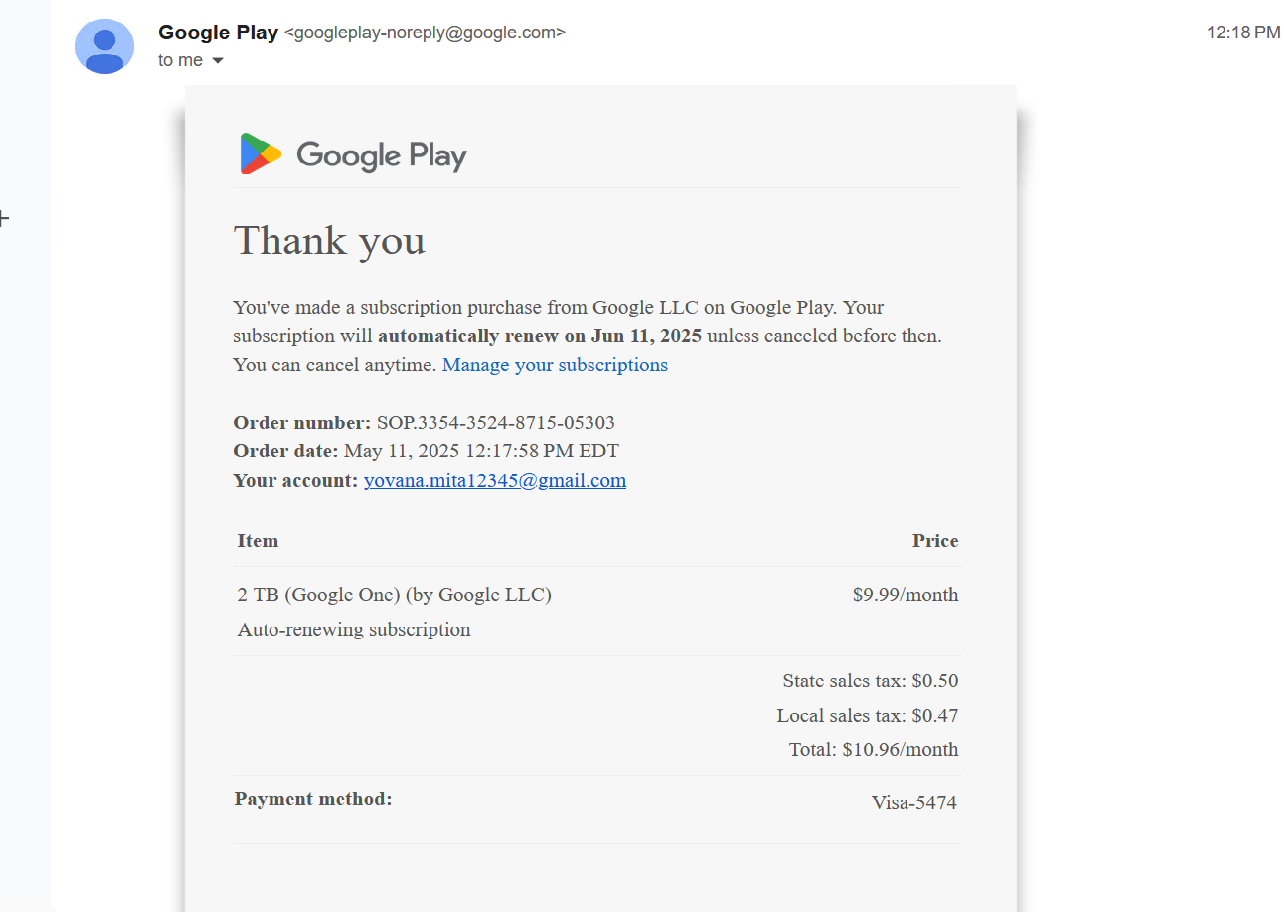Click the "Thank you" heading
Viewport: 1284px width, 912px height.
coord(329,241)
